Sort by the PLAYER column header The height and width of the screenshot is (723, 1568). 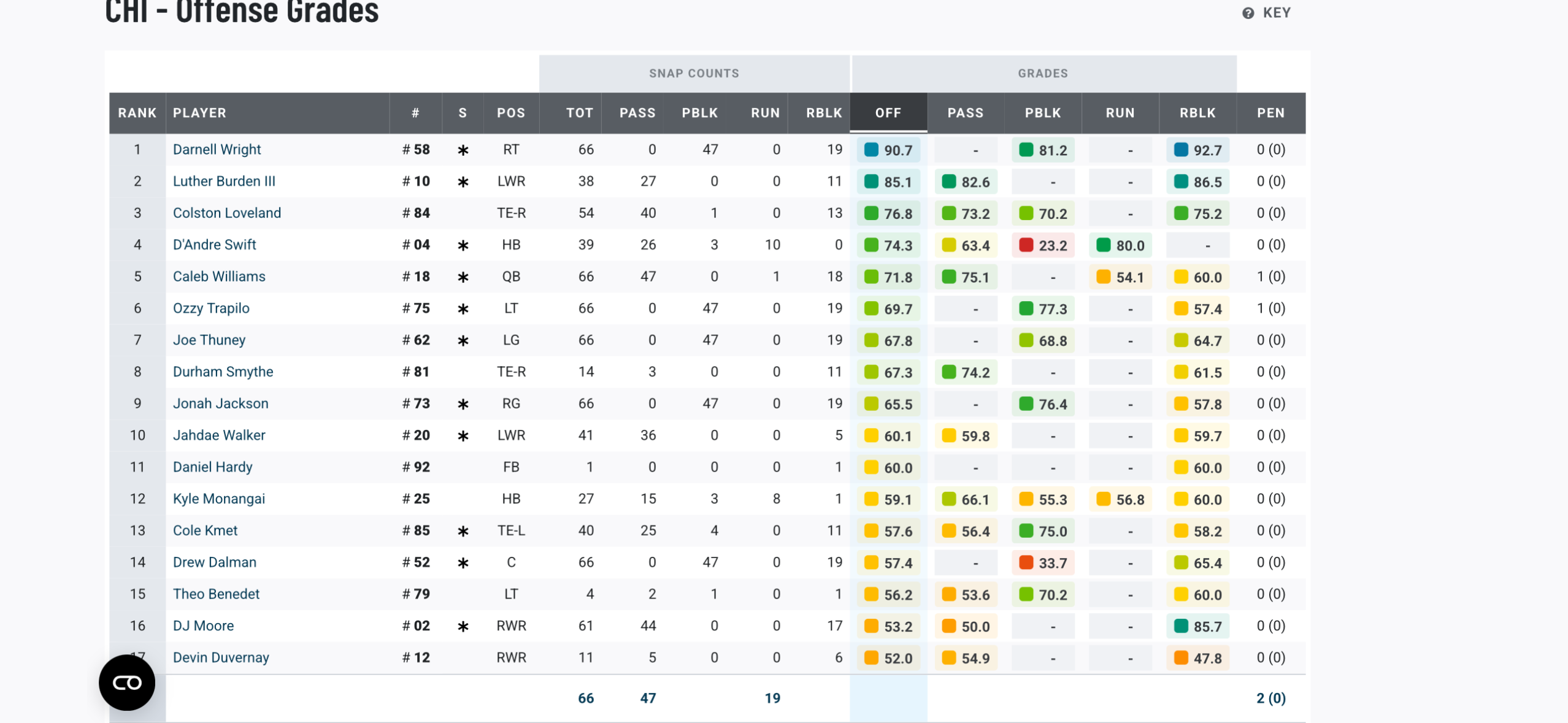[199, 113]
